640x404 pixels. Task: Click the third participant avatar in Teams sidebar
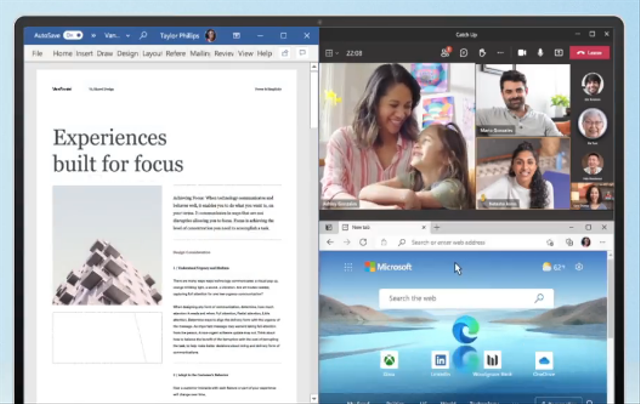pos(592,164)
